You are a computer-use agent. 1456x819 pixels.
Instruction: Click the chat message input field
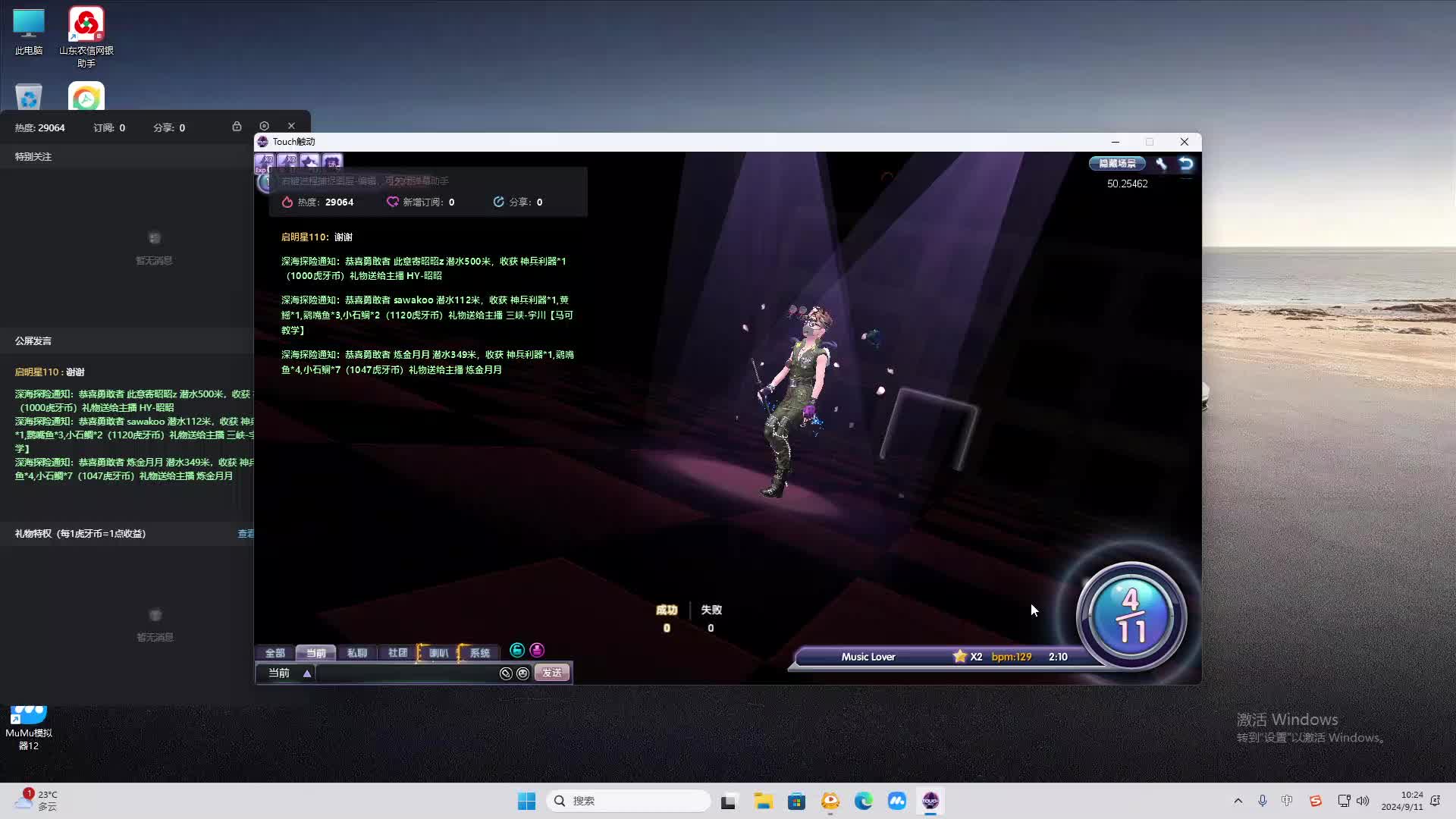coord(406,673)
